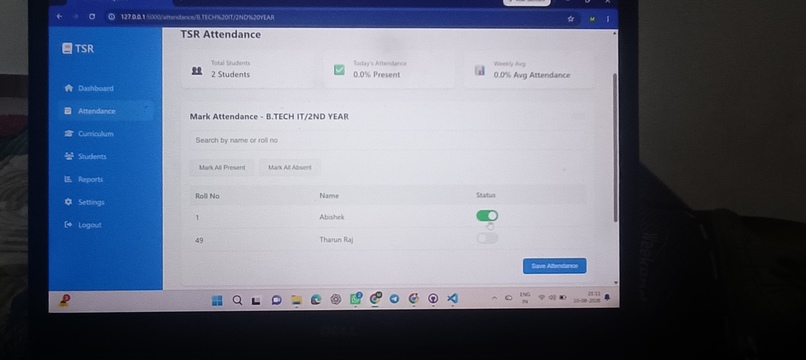The height and width of the screenshot is (360, 806).
Task: Click the name cell Abishek
Action: (332, 217)
